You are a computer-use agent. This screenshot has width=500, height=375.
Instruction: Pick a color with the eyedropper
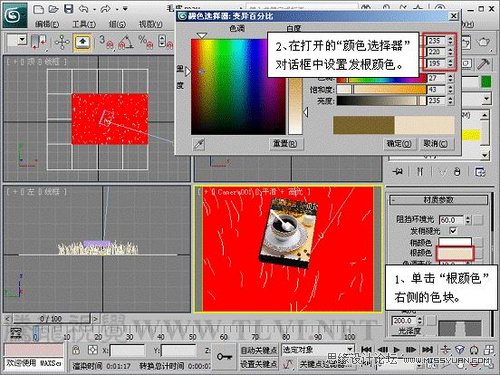pos(199,144)
